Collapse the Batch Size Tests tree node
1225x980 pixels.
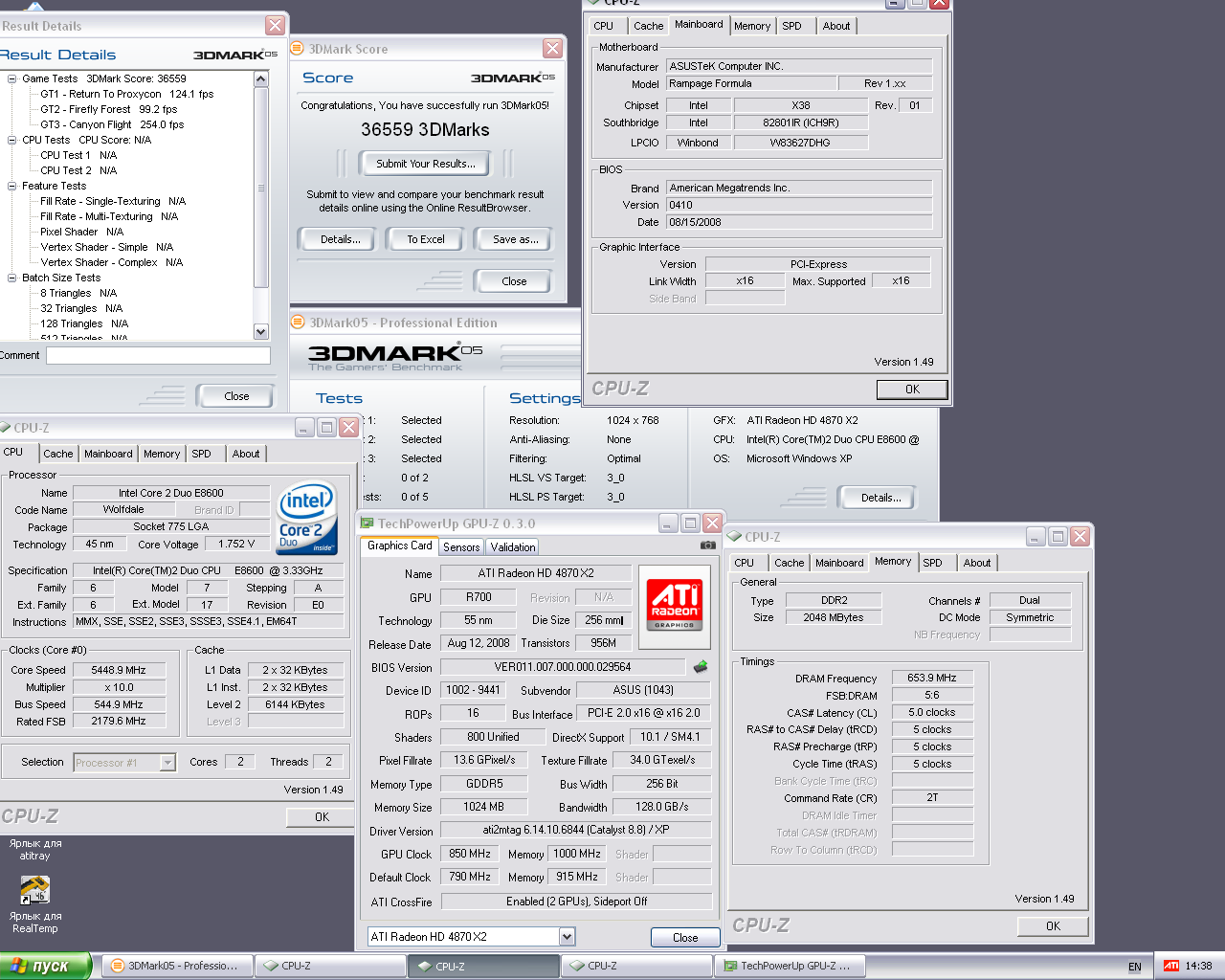12,278
